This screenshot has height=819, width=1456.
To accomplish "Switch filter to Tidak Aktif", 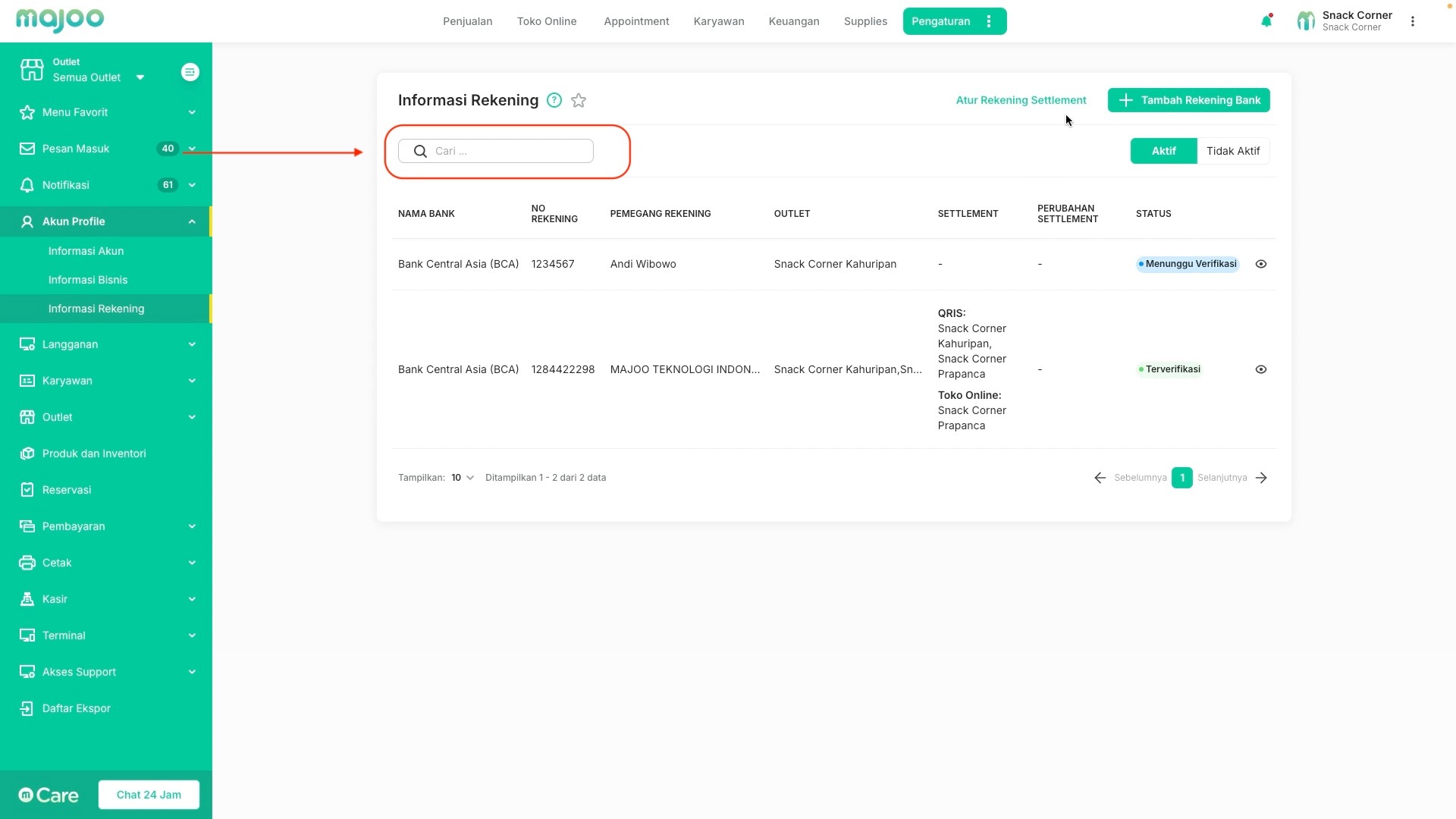I will click(1232, 151).
